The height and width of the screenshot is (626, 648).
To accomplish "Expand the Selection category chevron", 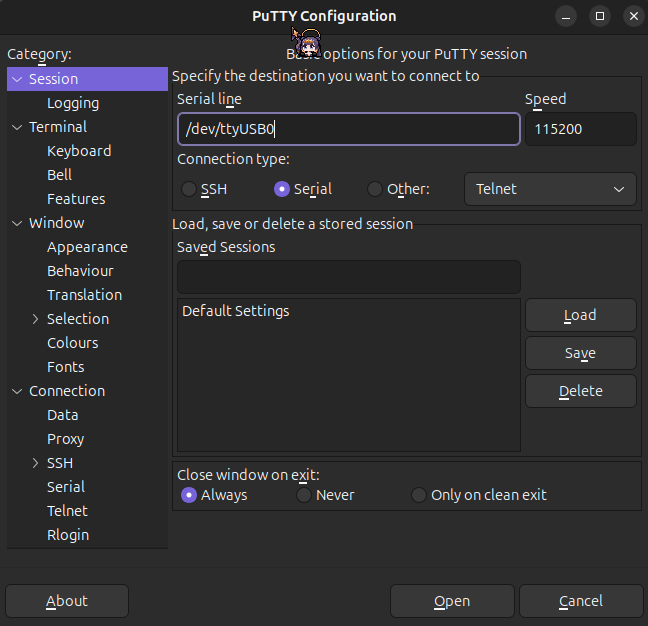I will tap(36, 319).
